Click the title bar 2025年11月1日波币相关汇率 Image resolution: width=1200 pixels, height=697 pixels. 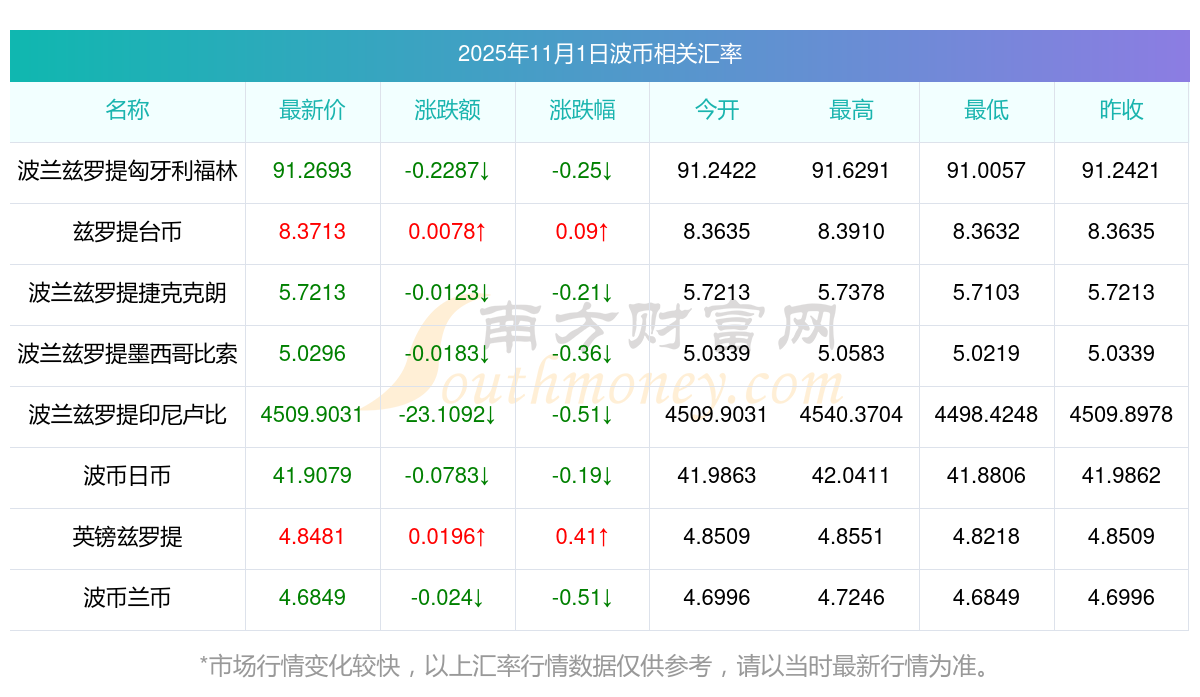coord(600,56)
